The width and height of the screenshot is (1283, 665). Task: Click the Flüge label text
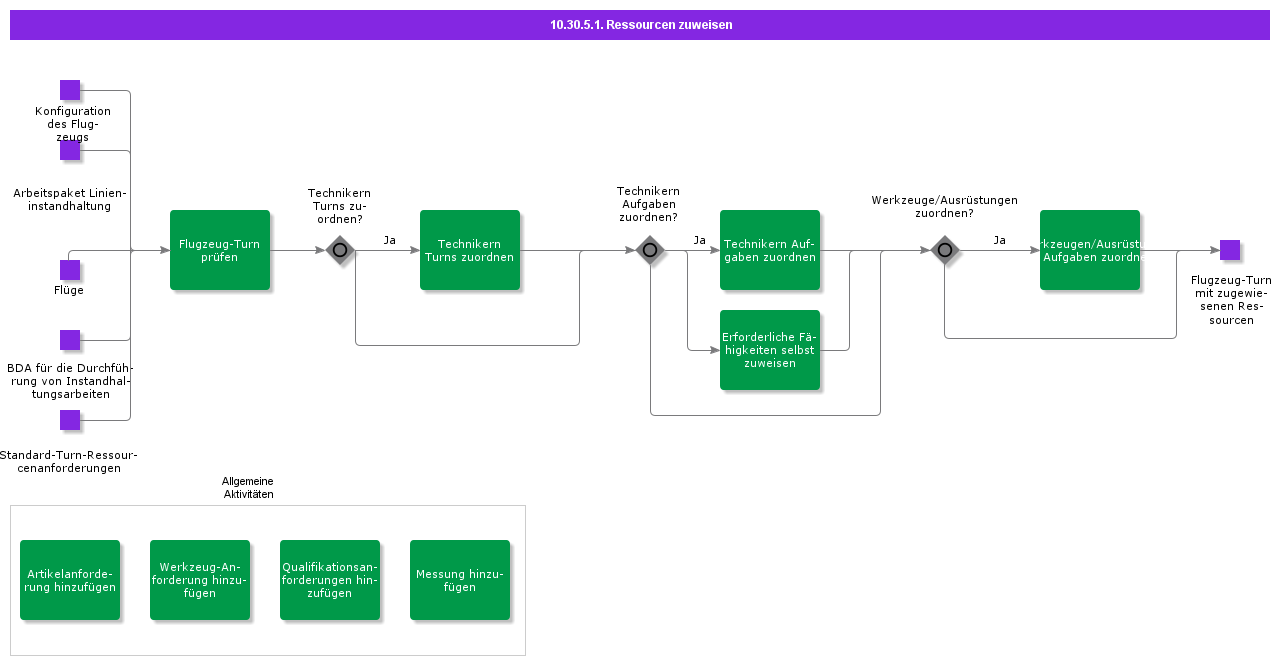pyautogui.click(x=69, y=290)
